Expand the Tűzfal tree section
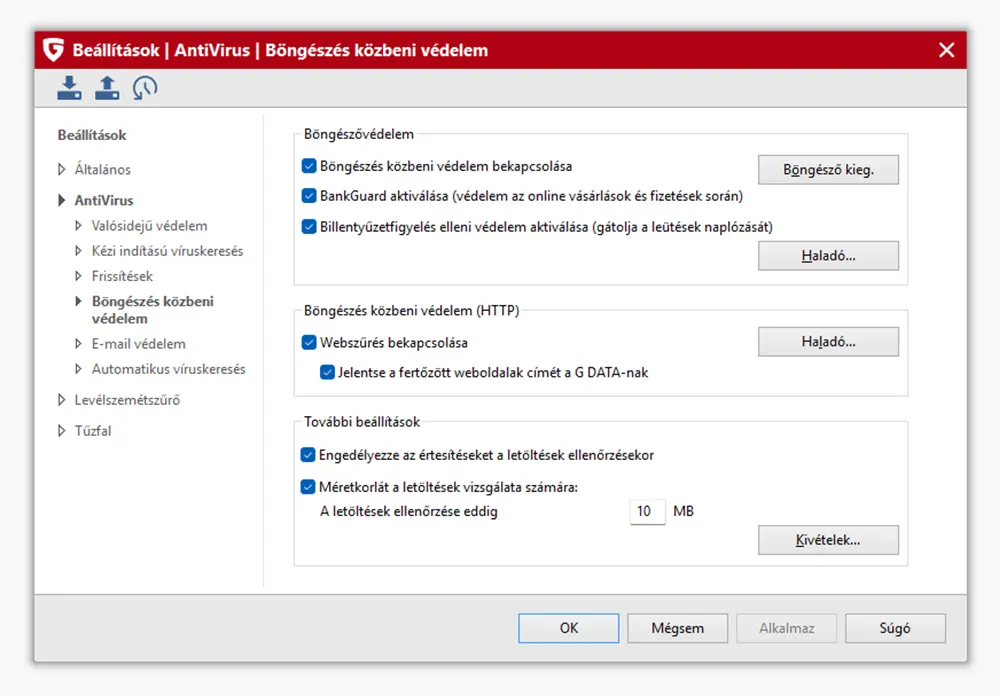 tap(62, 431)
